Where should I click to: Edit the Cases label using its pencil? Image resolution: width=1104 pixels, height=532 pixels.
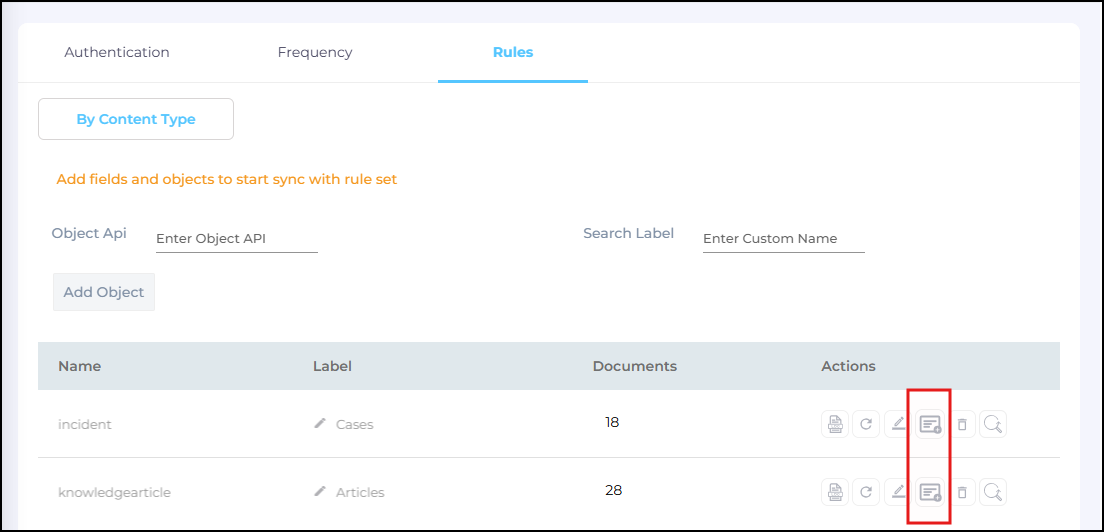pyautogui.click(x=320, y=424)
